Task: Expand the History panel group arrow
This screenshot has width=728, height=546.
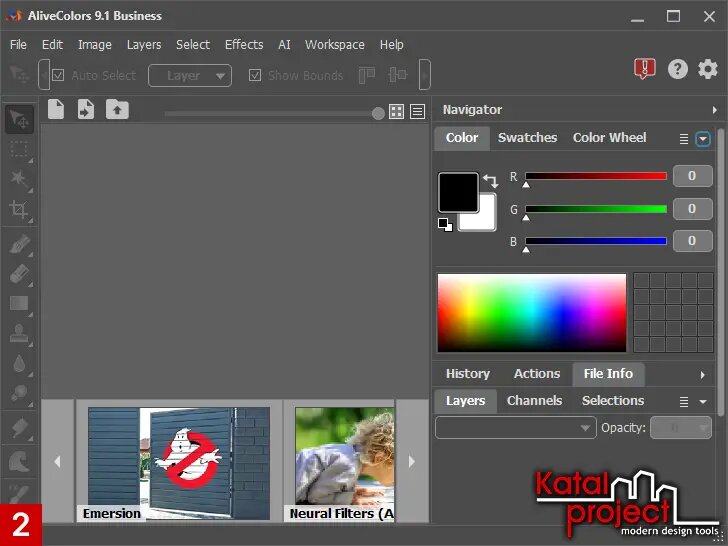Action: coord(702,375)
